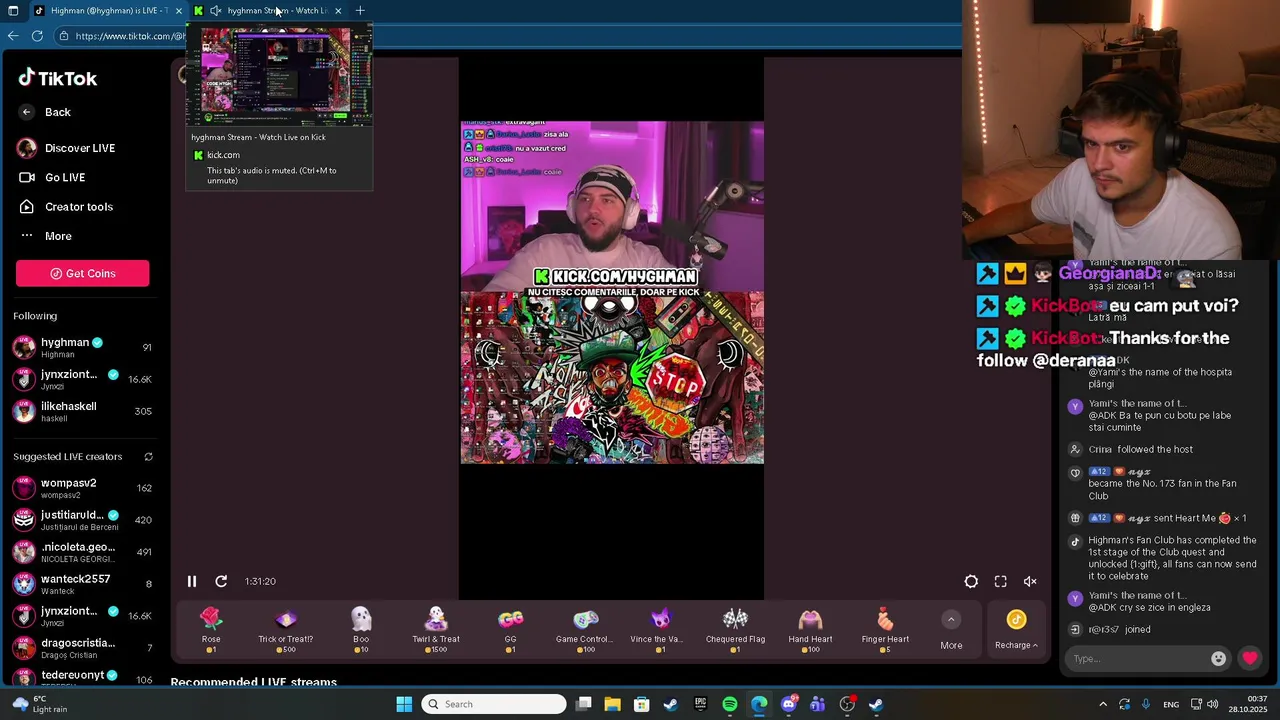
Task: Open .nicoleta.geo suggested creator
Action: click(x=82, y=552)
